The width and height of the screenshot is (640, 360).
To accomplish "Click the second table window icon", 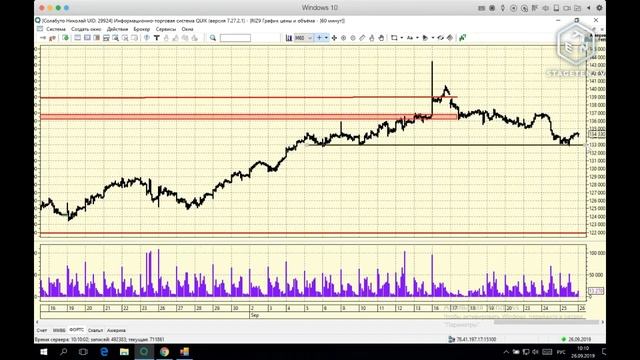I will pyautogui.click(x=87, y=38).
